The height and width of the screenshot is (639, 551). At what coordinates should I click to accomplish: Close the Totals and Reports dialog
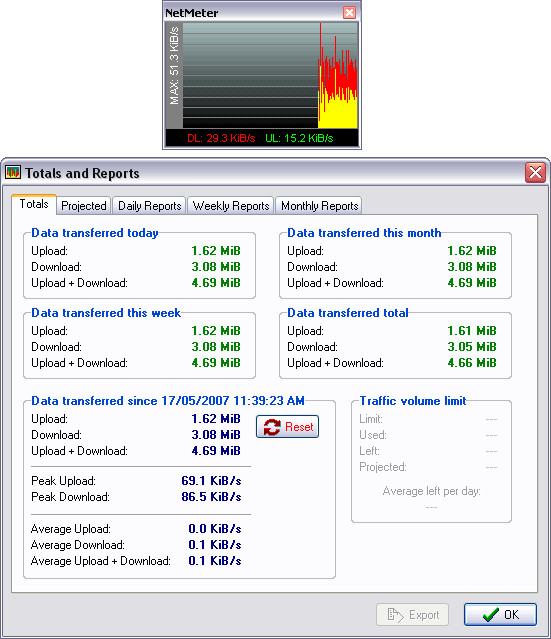[x=535, y=172]
